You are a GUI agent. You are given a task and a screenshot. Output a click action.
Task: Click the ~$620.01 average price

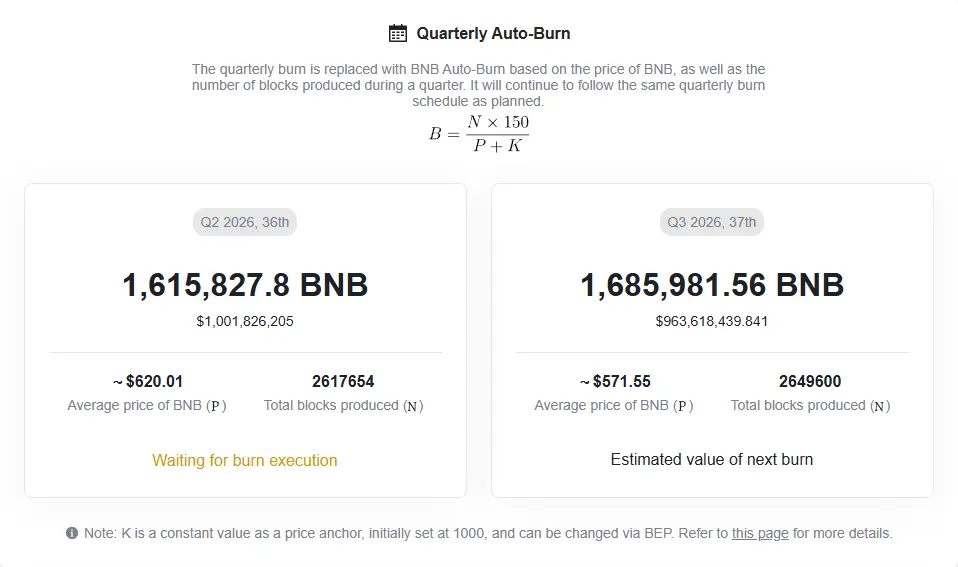[148, 381]
